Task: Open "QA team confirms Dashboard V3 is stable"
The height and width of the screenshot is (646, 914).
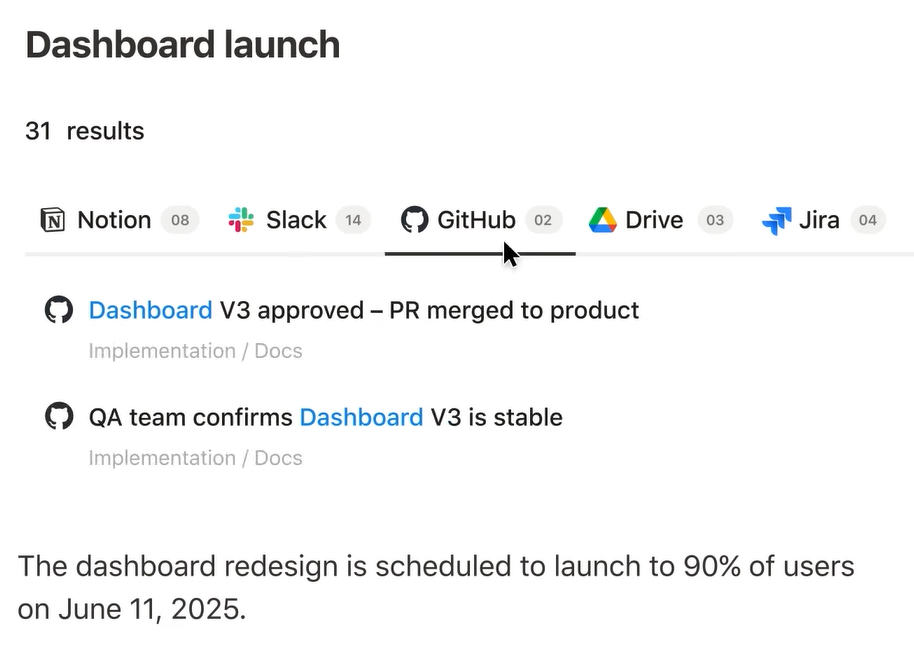Action: (325, 417)
